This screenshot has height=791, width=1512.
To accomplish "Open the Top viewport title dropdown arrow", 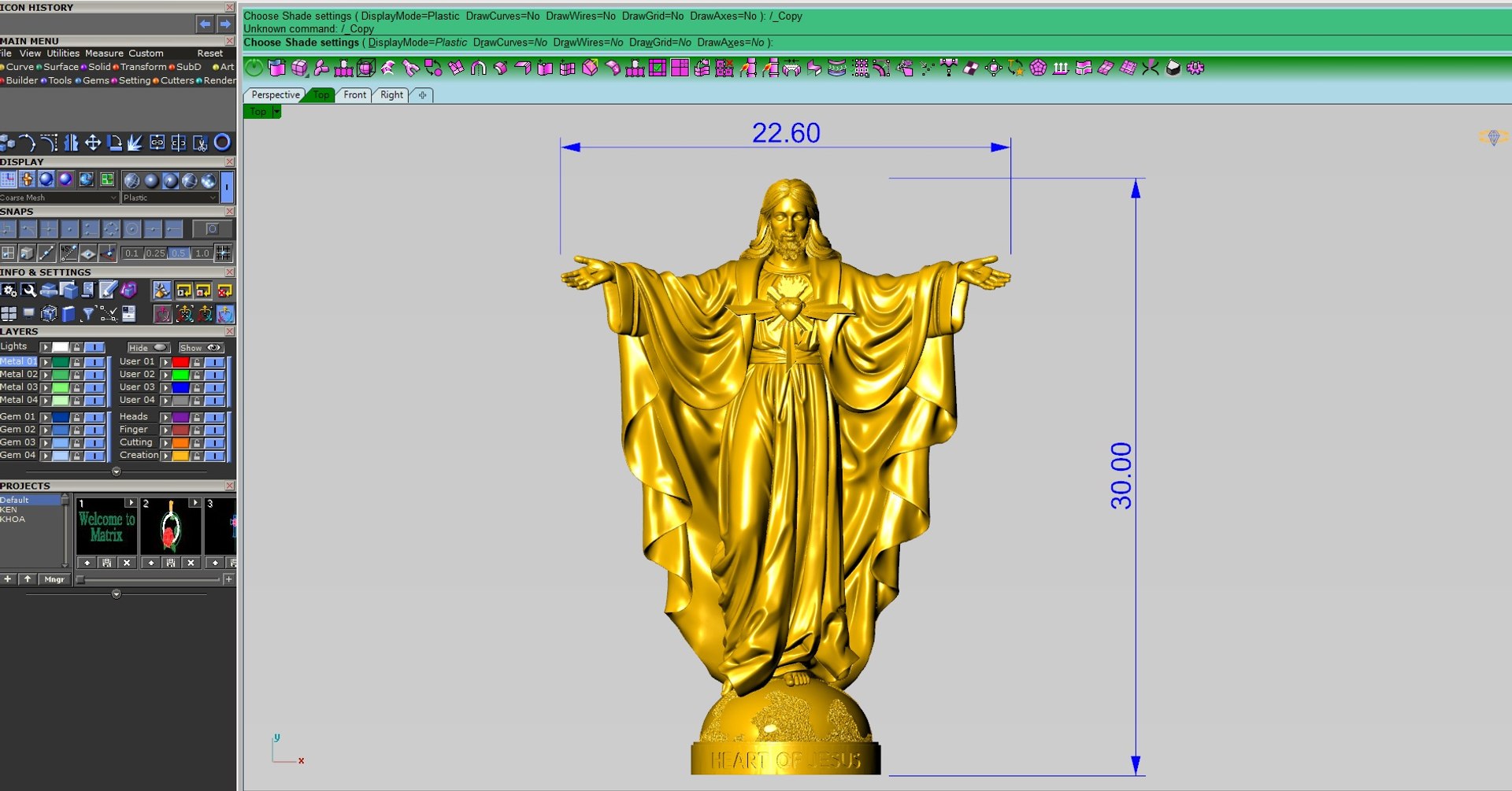I will click(276, 112).
